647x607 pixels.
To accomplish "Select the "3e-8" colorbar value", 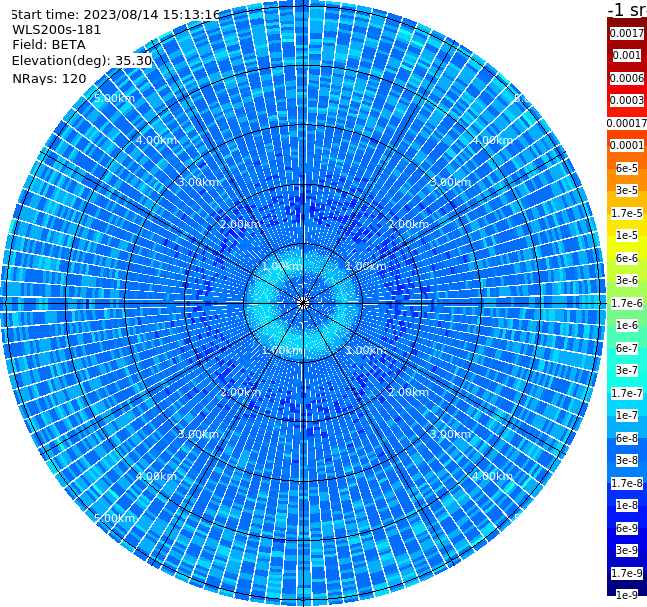I will [627, 460].
